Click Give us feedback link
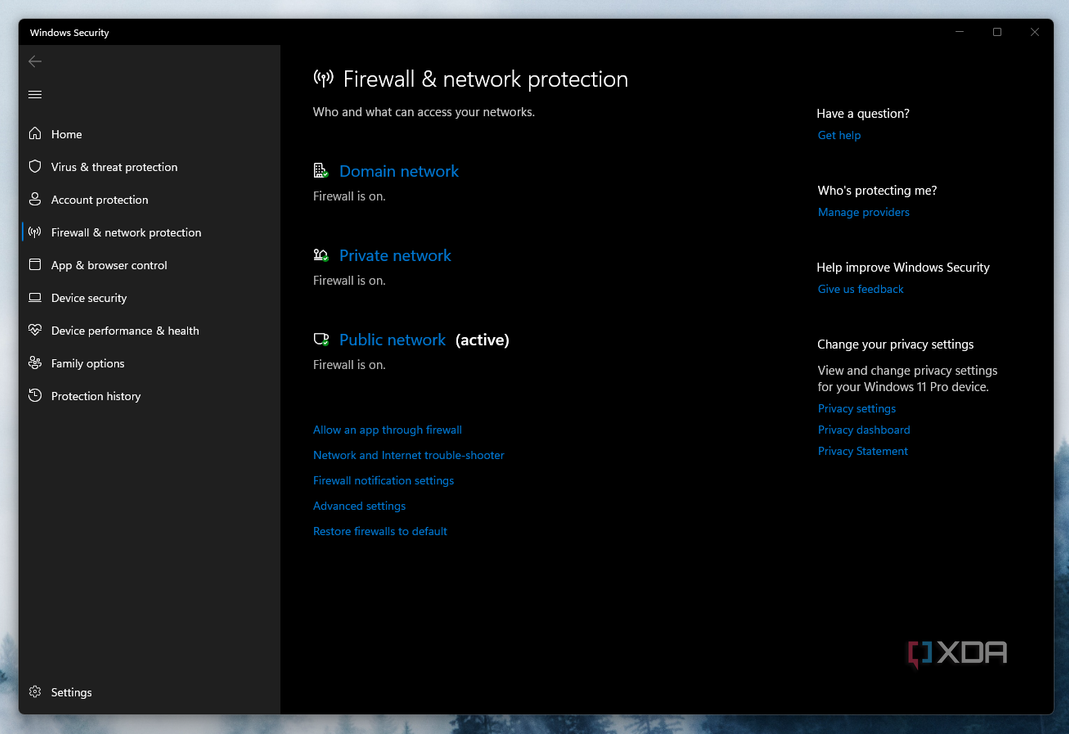 860,289
